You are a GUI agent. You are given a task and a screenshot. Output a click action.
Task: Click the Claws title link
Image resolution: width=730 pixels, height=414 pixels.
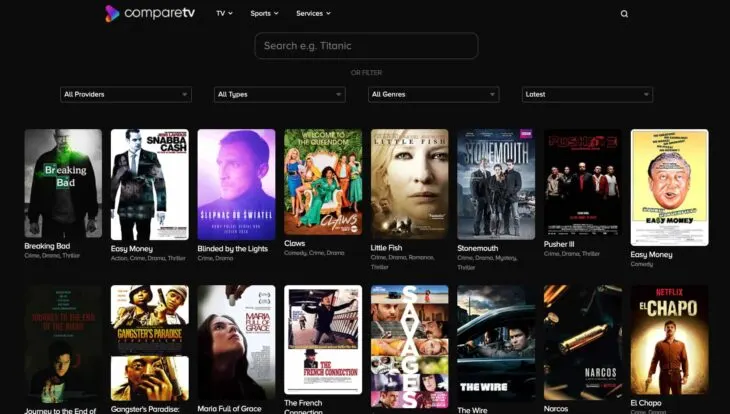pyautogui.click(x=295, y=244)
